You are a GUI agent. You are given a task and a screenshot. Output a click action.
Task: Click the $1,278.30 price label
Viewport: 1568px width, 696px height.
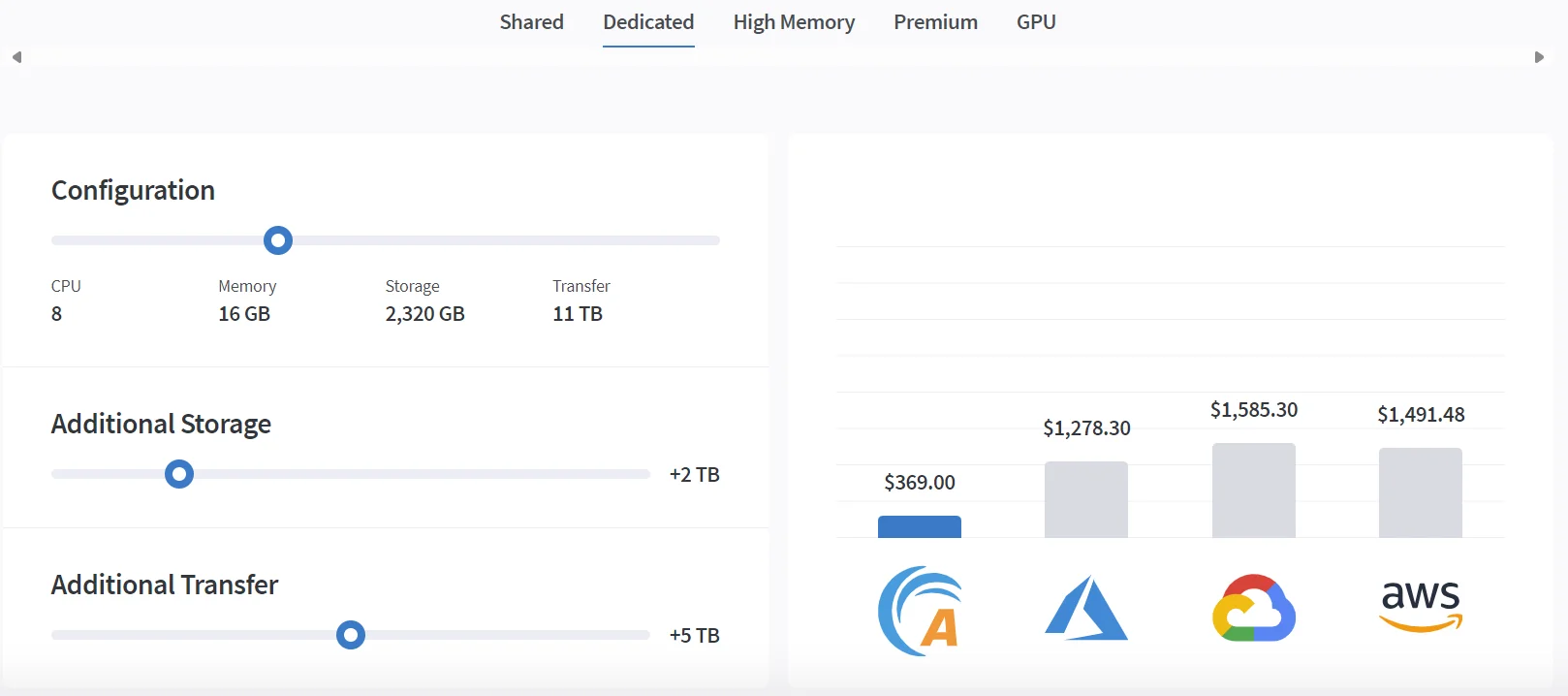coord(1086,428)
